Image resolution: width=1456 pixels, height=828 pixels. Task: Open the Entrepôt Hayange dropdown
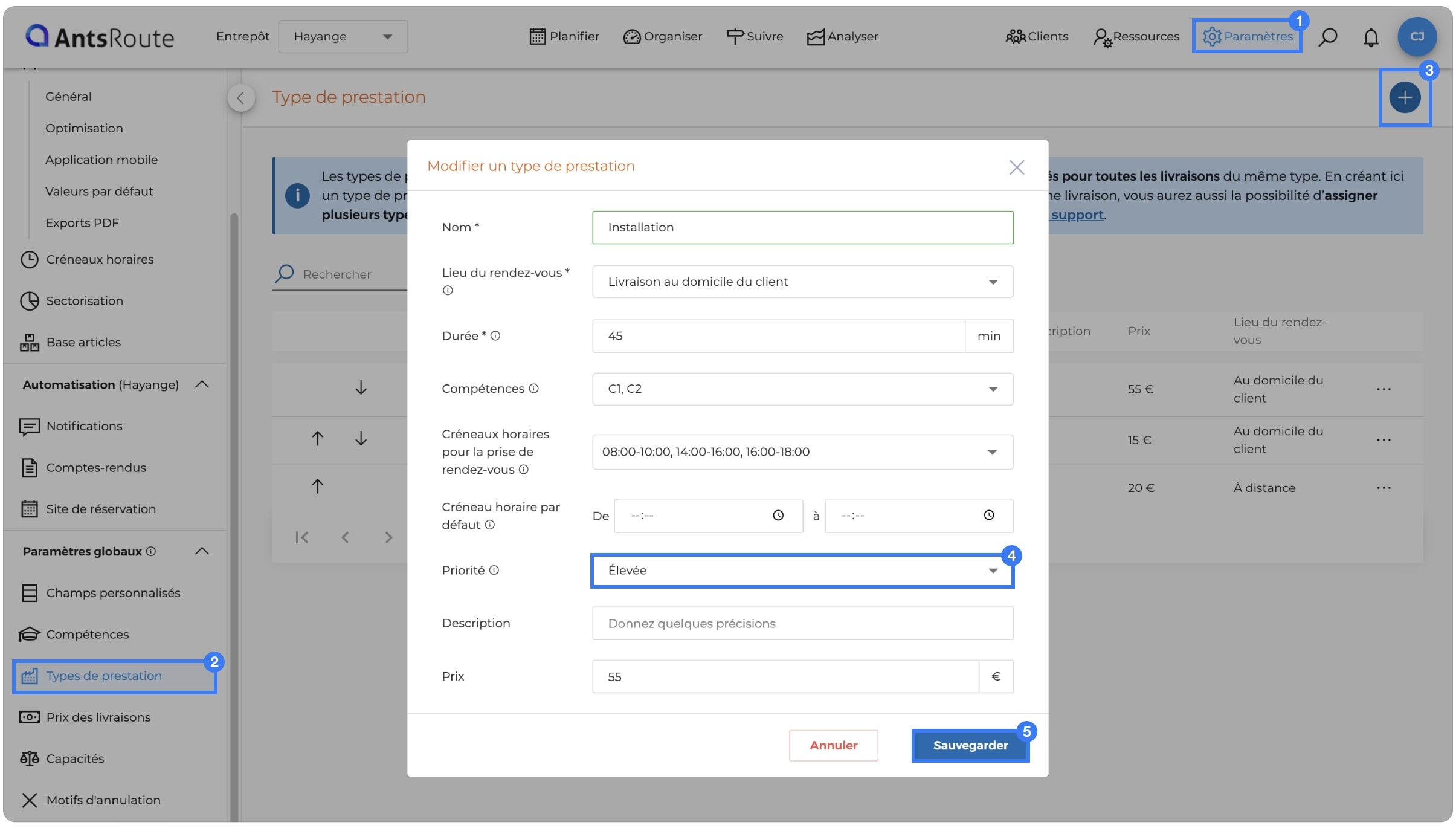click(x=343, y=37)
